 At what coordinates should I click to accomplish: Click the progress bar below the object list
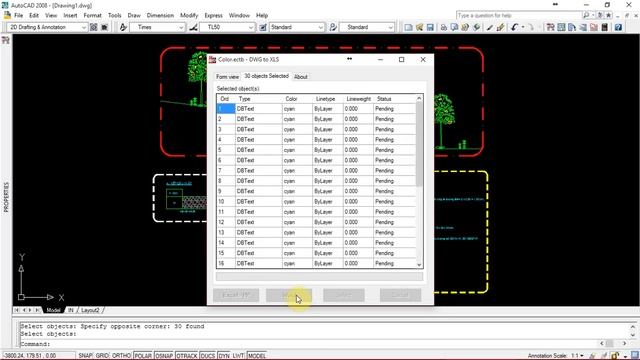click(319, 276)
